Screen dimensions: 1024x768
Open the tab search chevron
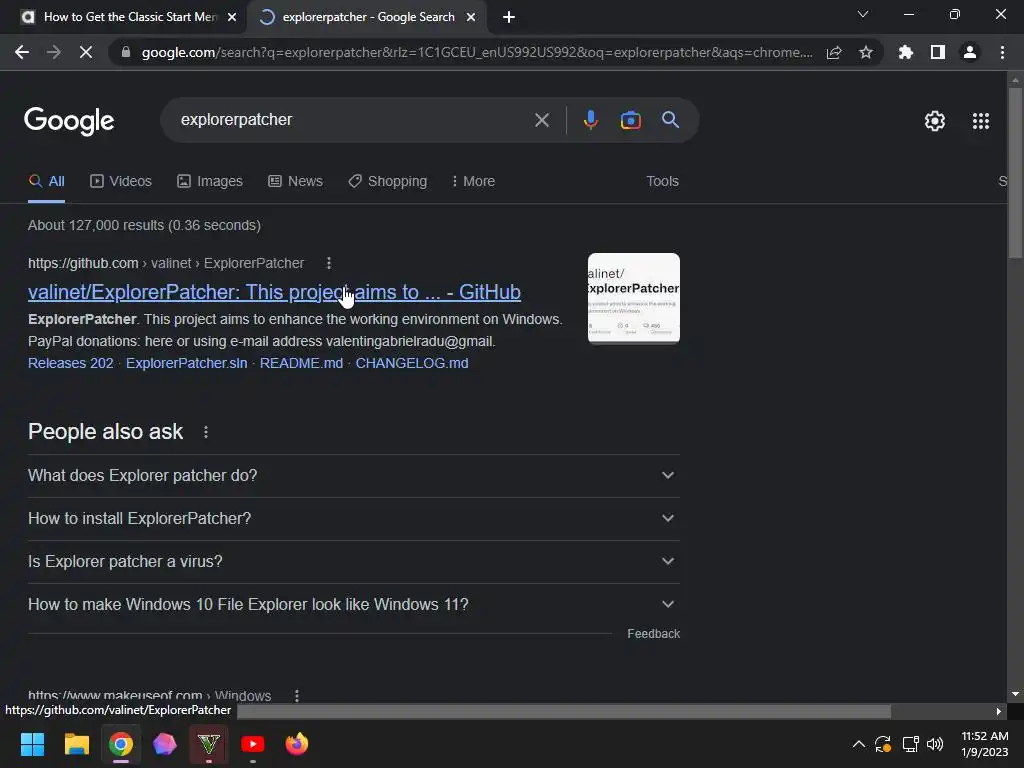863,14
